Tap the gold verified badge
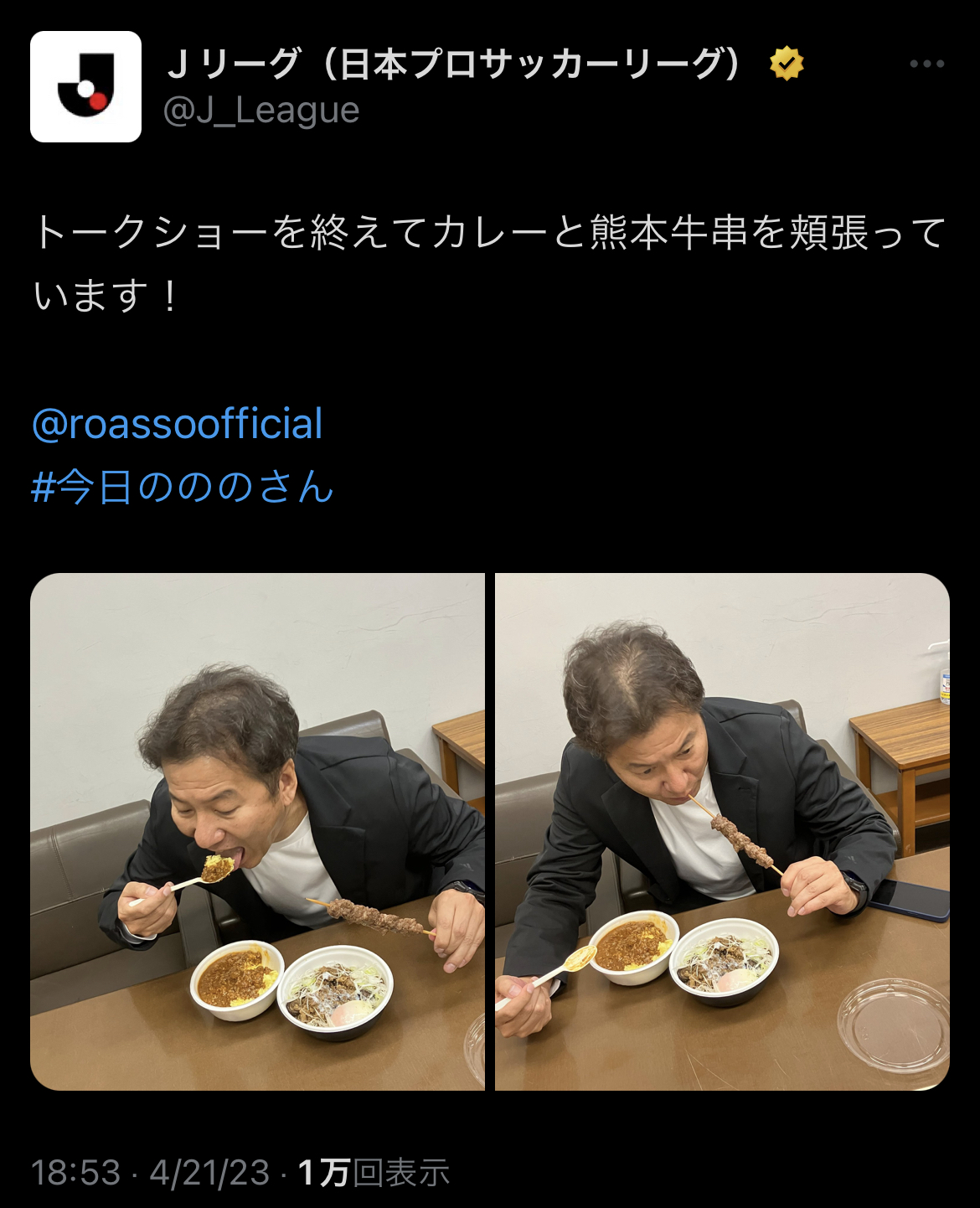Viewport: 980px width, 1208px height. point(787,64)
